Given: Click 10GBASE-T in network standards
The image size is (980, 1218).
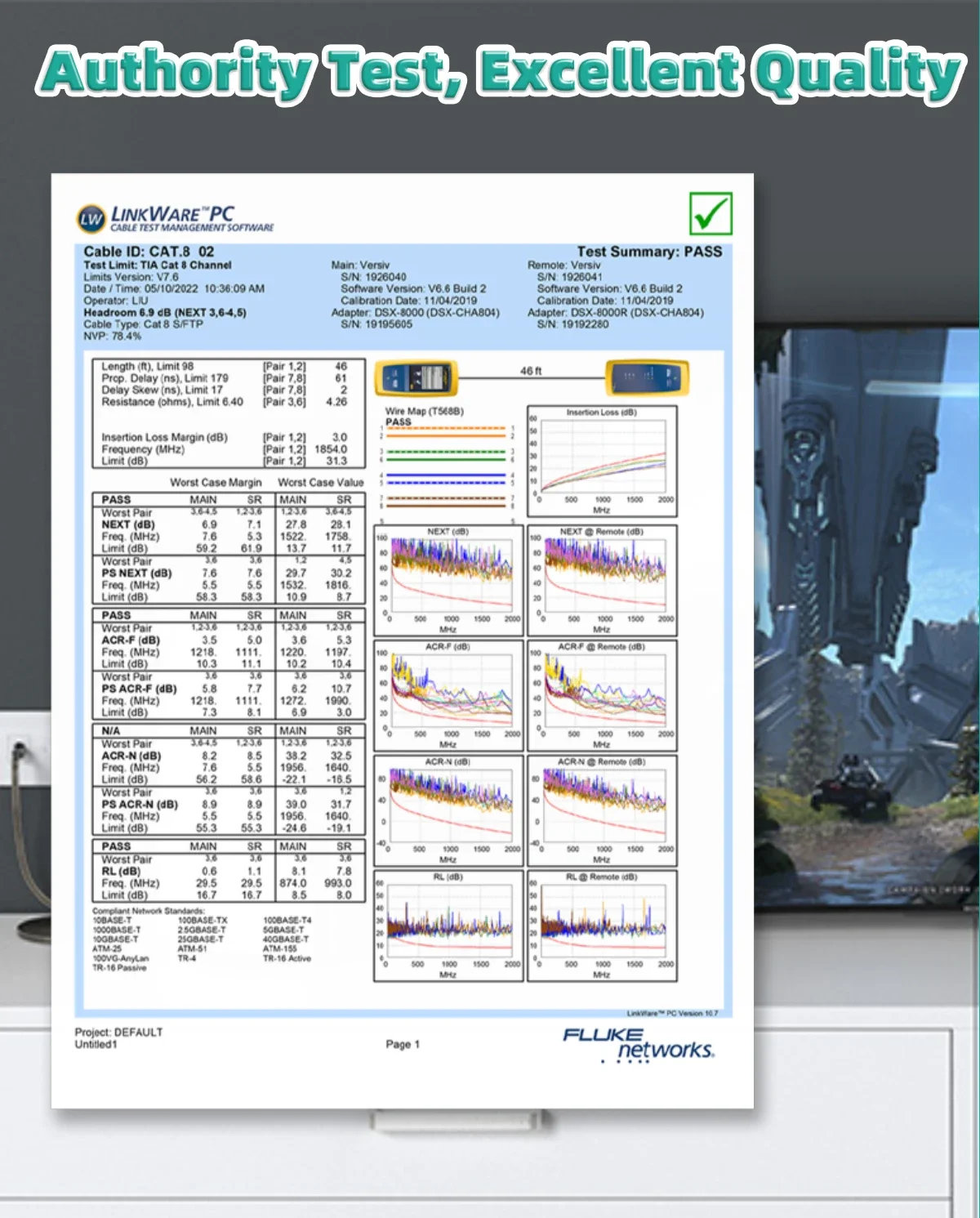Looking at the screenshot, I should [x=115, y=939].
